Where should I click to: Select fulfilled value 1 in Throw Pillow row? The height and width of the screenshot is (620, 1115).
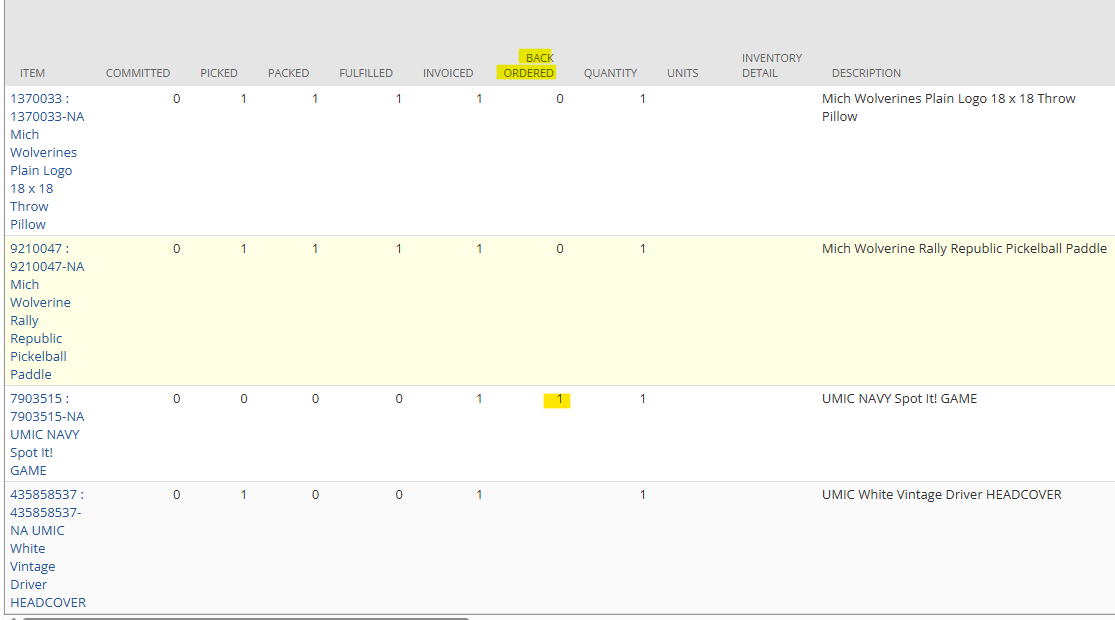(x=399, y=99)
